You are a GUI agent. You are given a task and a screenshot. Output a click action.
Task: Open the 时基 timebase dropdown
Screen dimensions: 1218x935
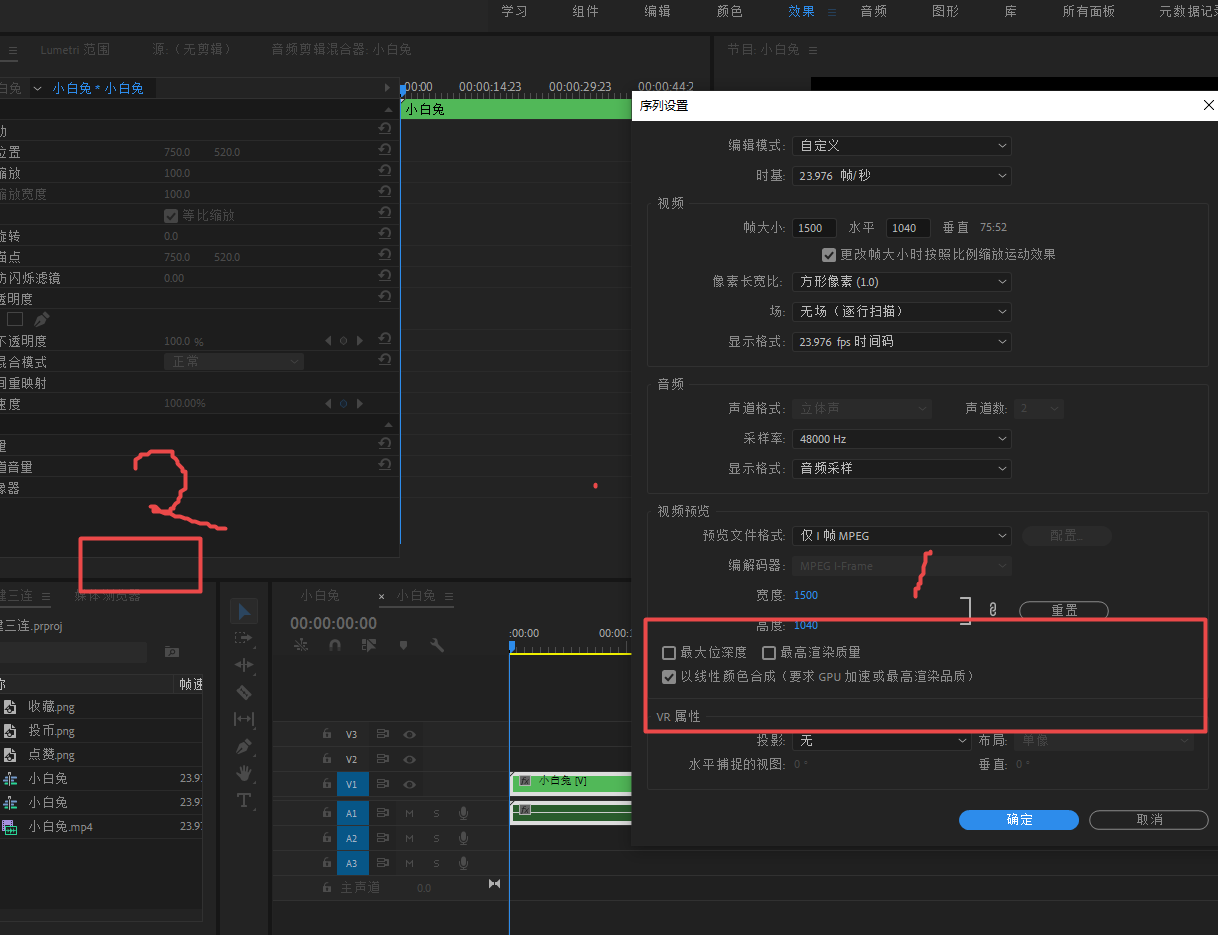[x=902, y=176]
